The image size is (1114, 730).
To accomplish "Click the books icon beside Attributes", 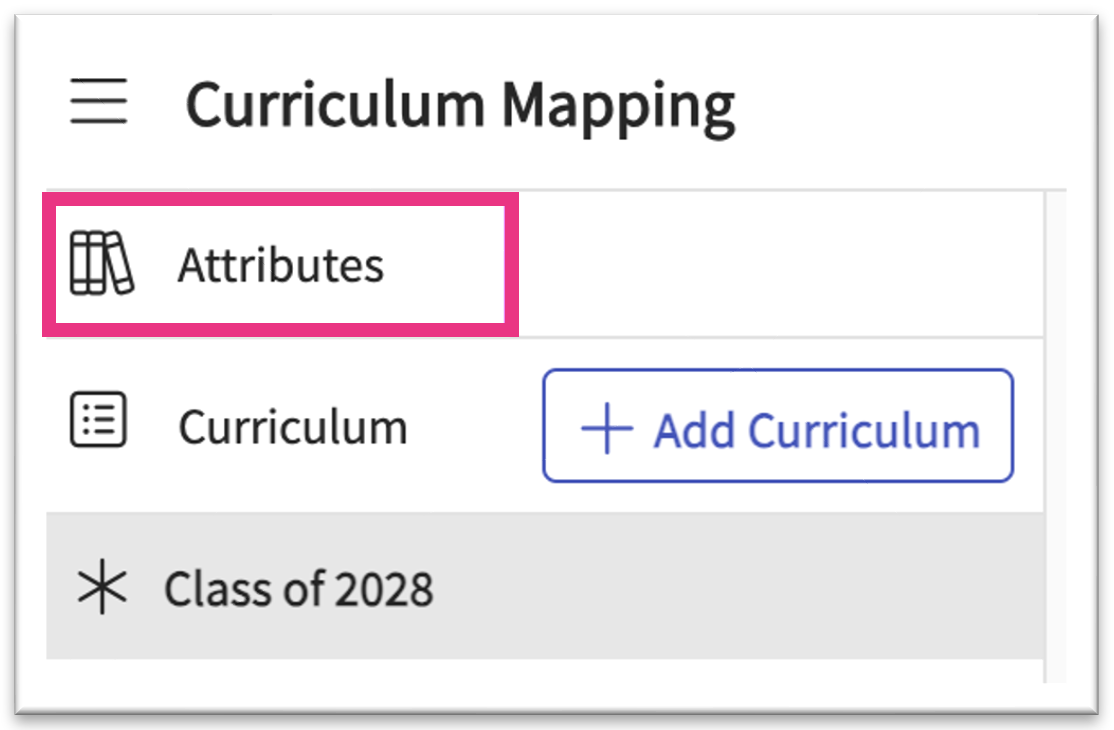I will point(101,264).
